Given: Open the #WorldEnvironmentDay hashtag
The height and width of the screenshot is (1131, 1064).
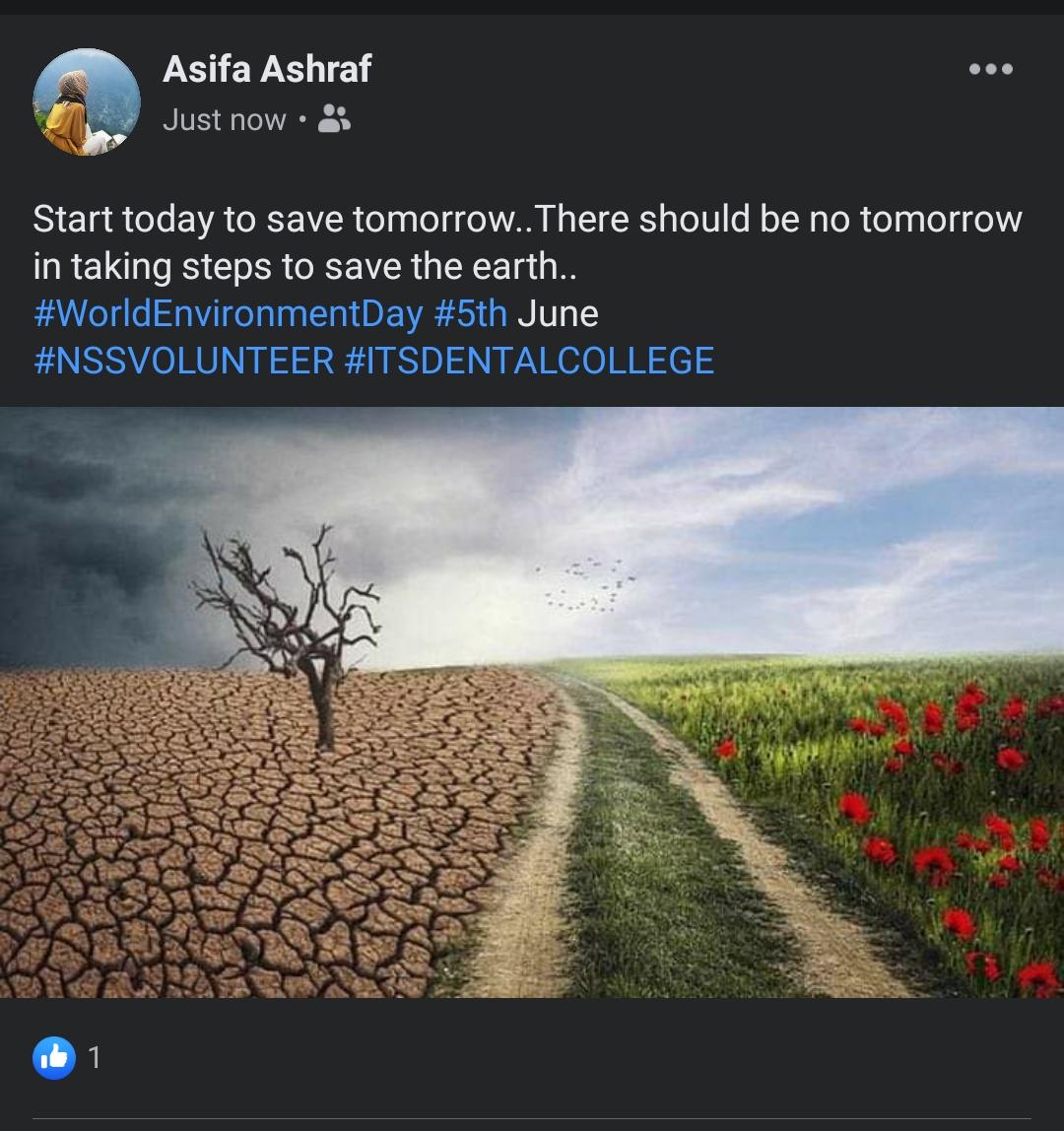Looking at the screenshot, I should click(228, 313).
